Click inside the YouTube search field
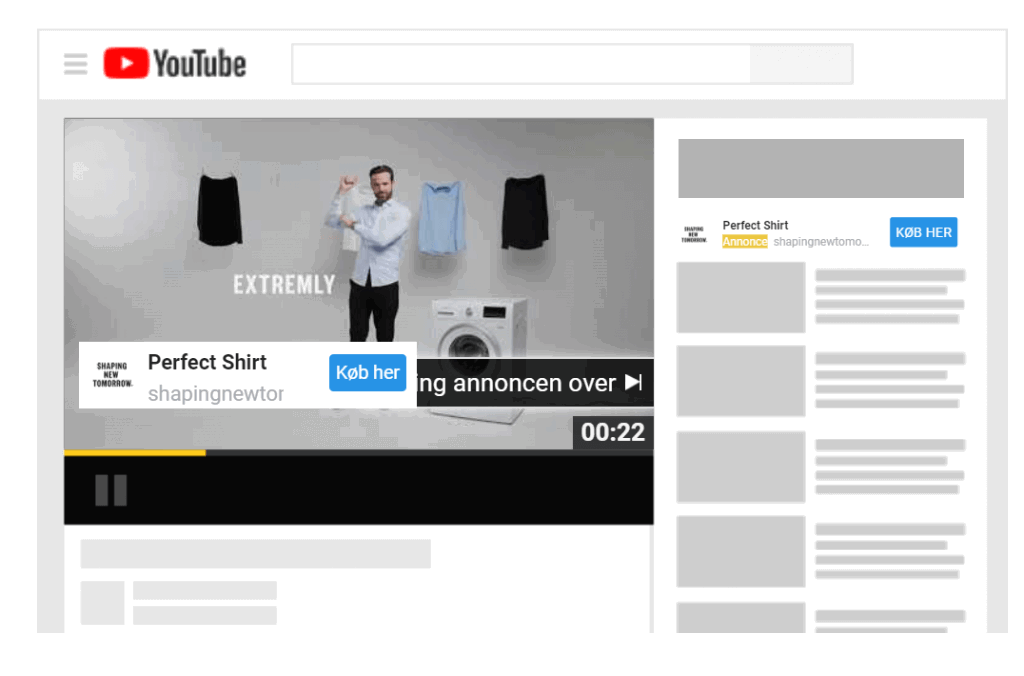1024x676 pixels. (520, 64)
